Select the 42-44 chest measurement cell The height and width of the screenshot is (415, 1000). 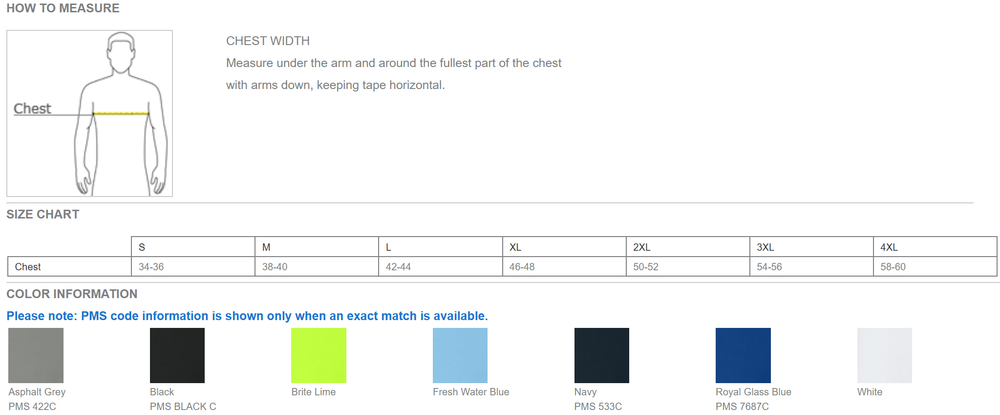tap(399, 267)
